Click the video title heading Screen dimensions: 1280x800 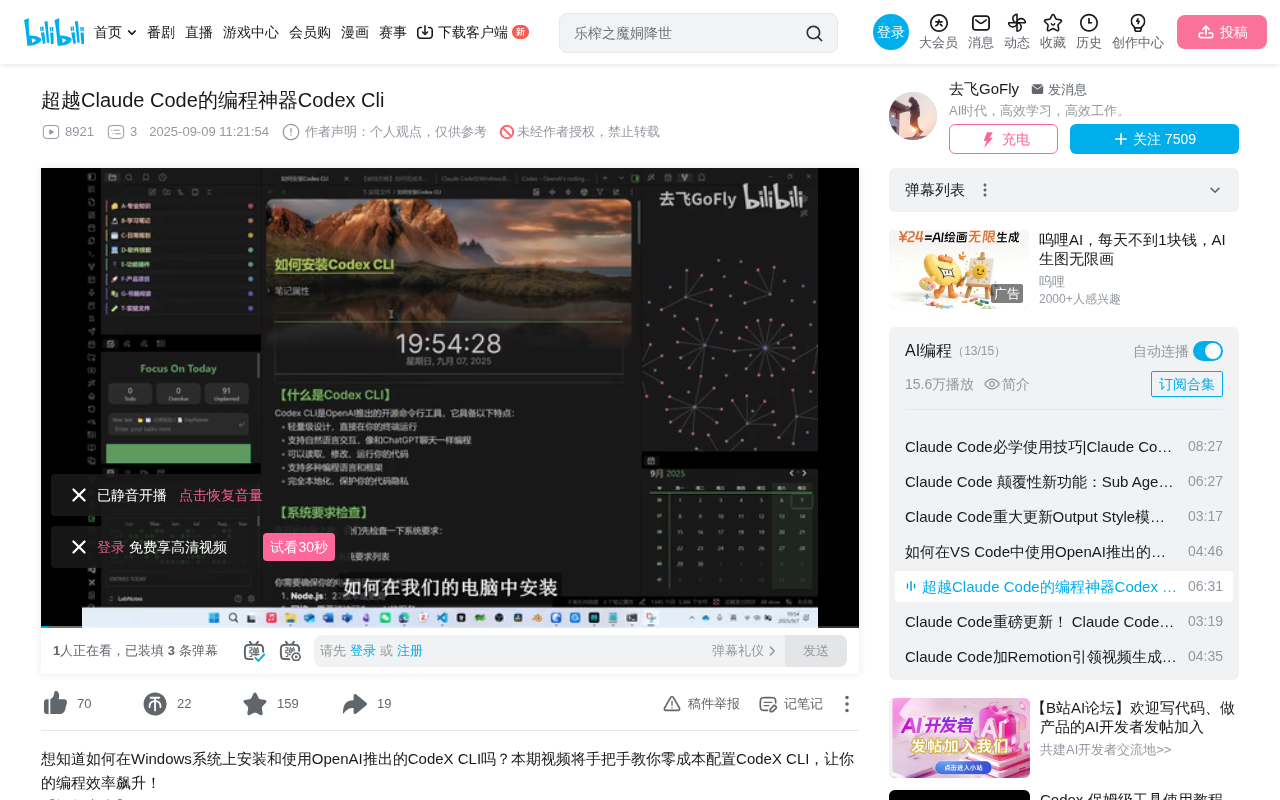coord(213,100)
